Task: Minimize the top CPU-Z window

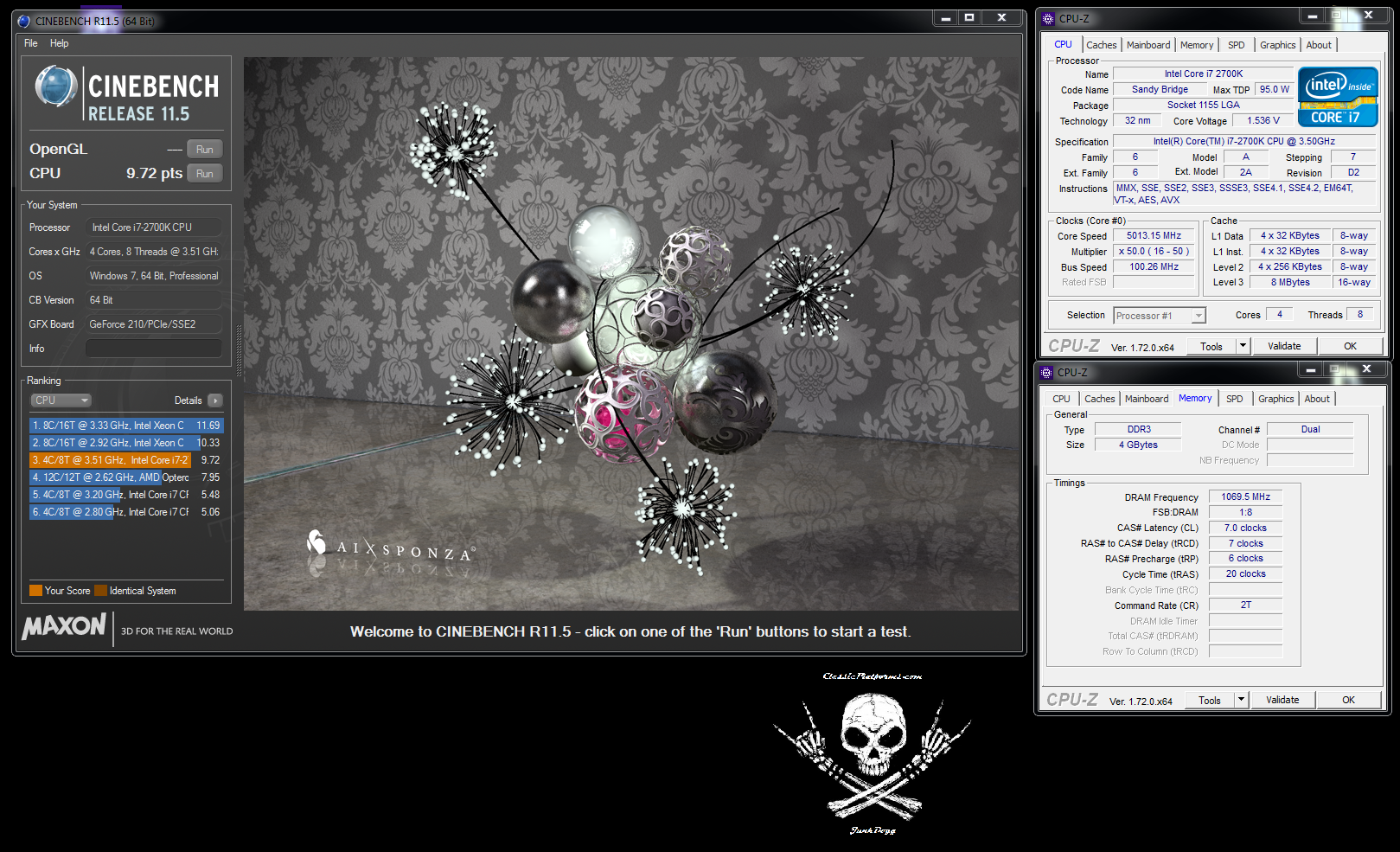Action: pyautogui.click(x=1313, y=16)
